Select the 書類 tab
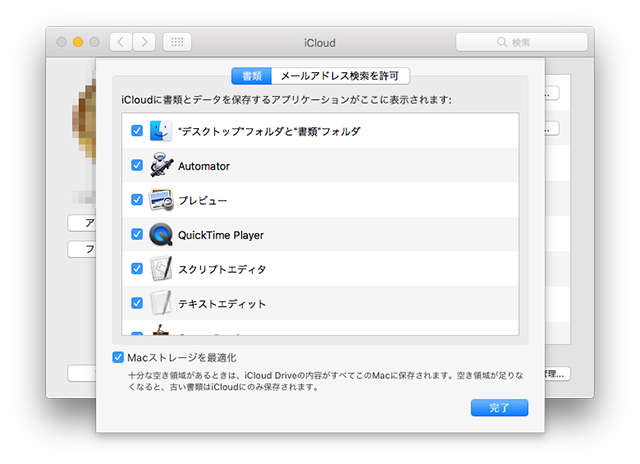Image resolution: width=640 pixels, height=464 pixels. coord(251,76)
